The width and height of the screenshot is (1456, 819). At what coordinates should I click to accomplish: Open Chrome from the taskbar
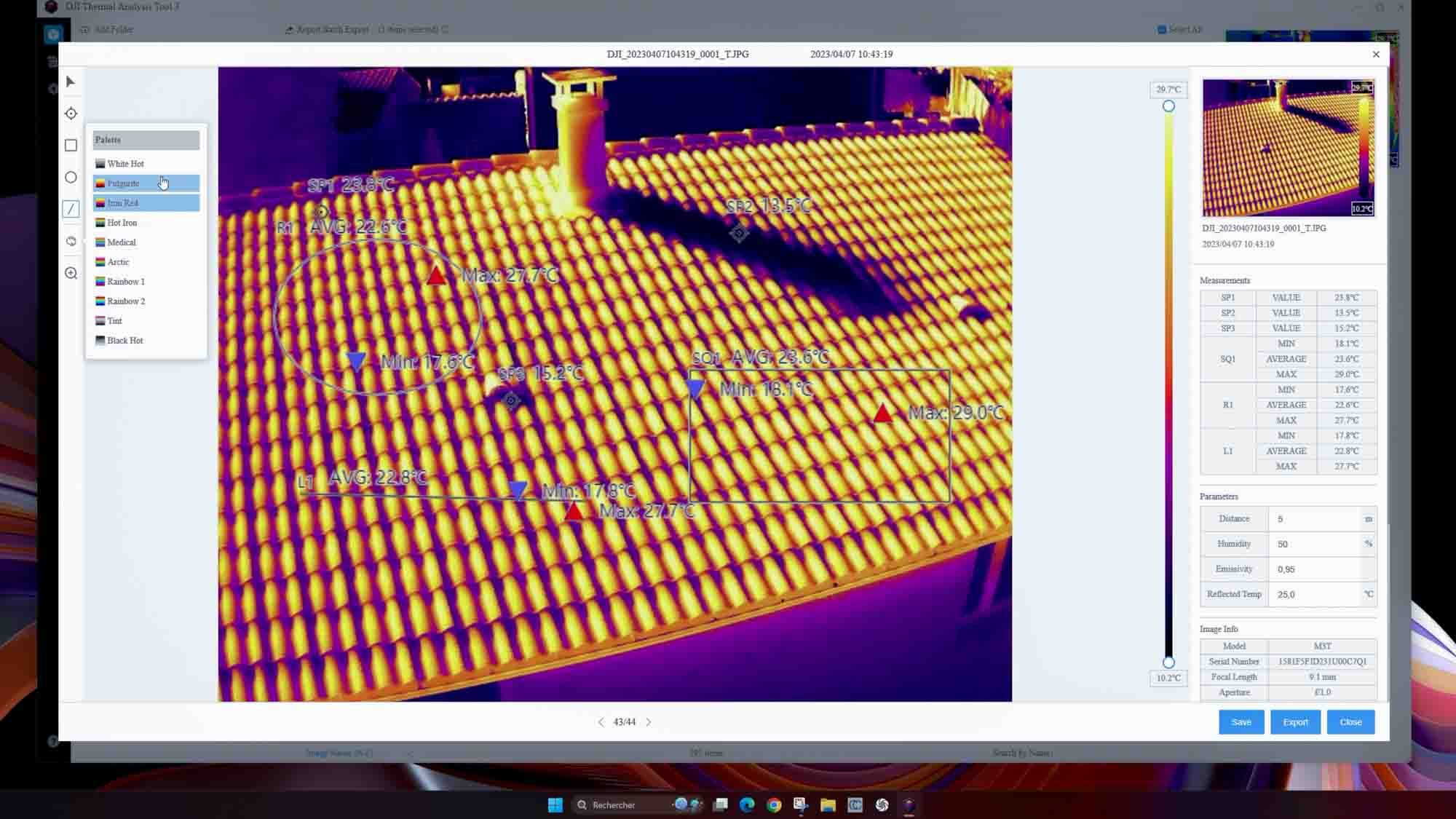pos(774,805)
